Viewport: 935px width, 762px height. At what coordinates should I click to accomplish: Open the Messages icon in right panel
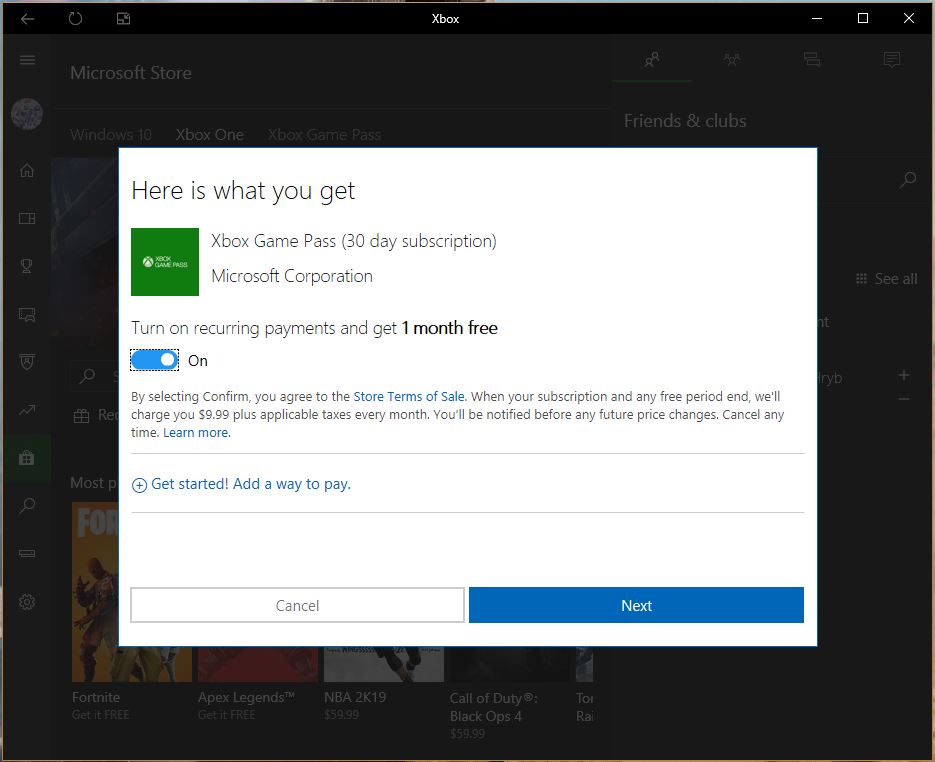(892, 60)
